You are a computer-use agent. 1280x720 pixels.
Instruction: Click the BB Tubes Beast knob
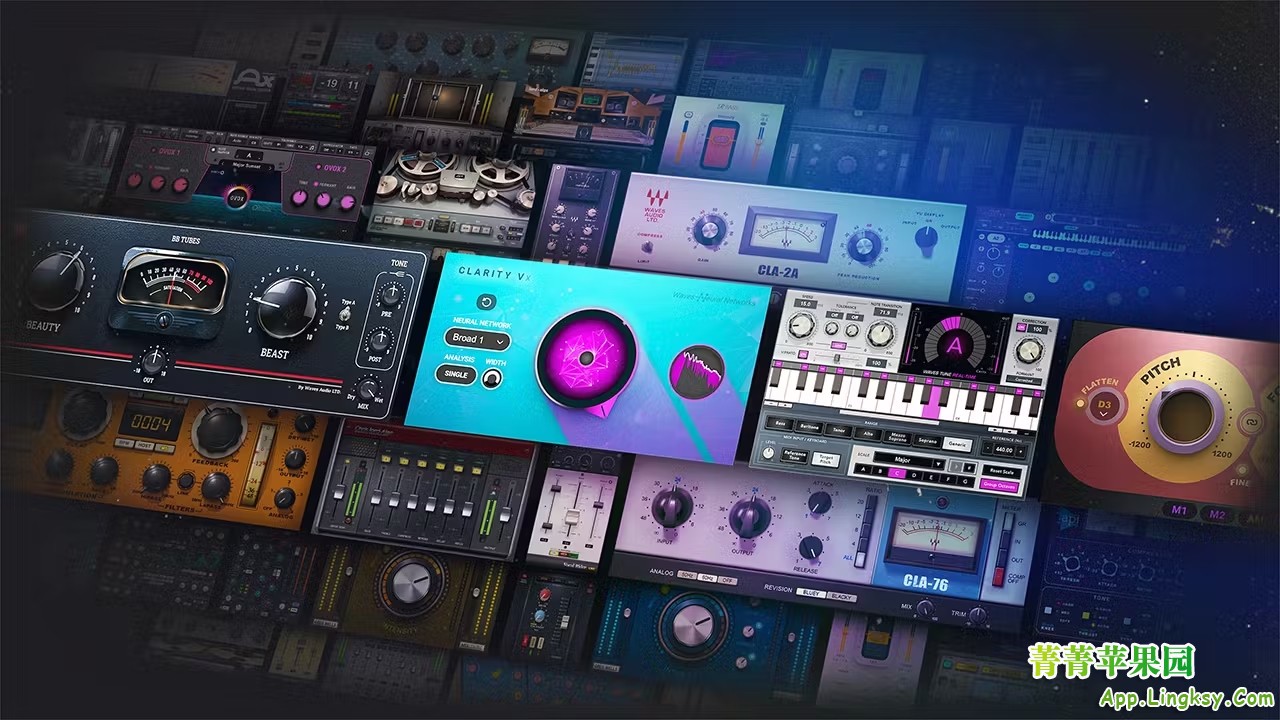(285, 308)
